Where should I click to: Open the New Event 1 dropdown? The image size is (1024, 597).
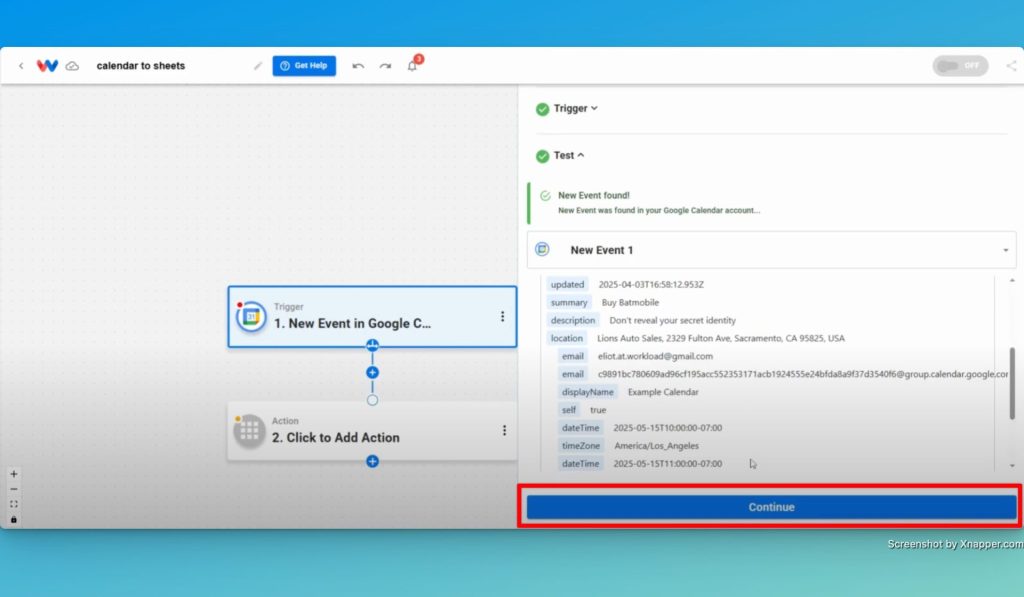tap(771, 250)
